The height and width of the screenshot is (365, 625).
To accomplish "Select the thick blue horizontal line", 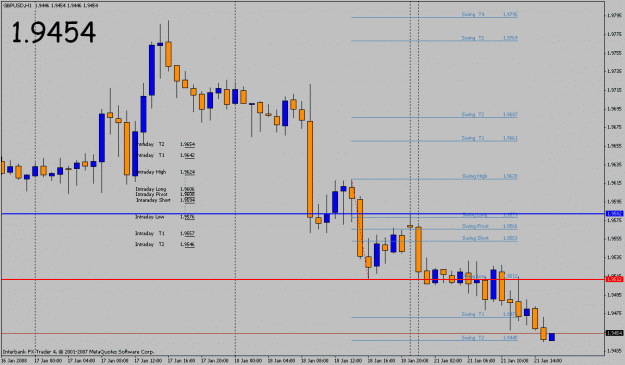I will (x=303, y=214).
